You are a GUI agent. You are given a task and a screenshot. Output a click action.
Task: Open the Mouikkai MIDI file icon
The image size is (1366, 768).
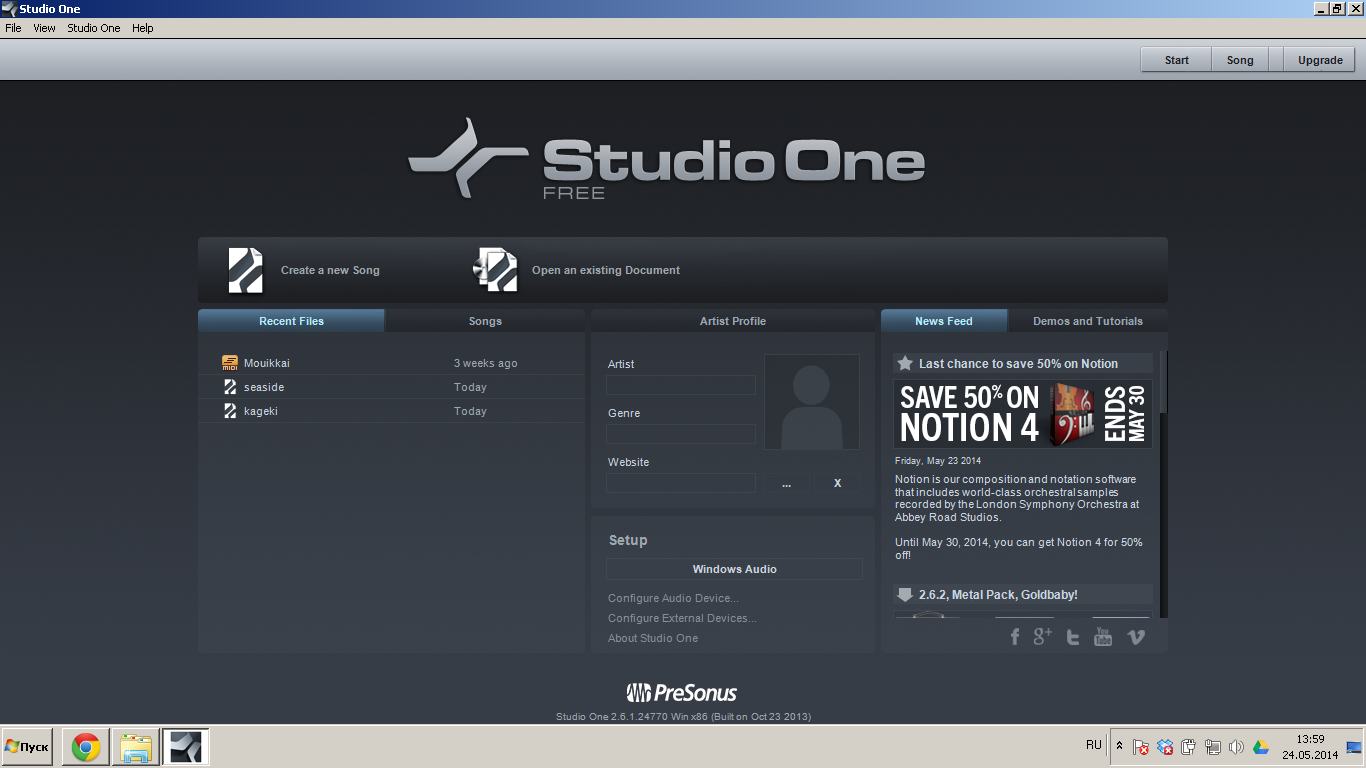coord(230,363)
